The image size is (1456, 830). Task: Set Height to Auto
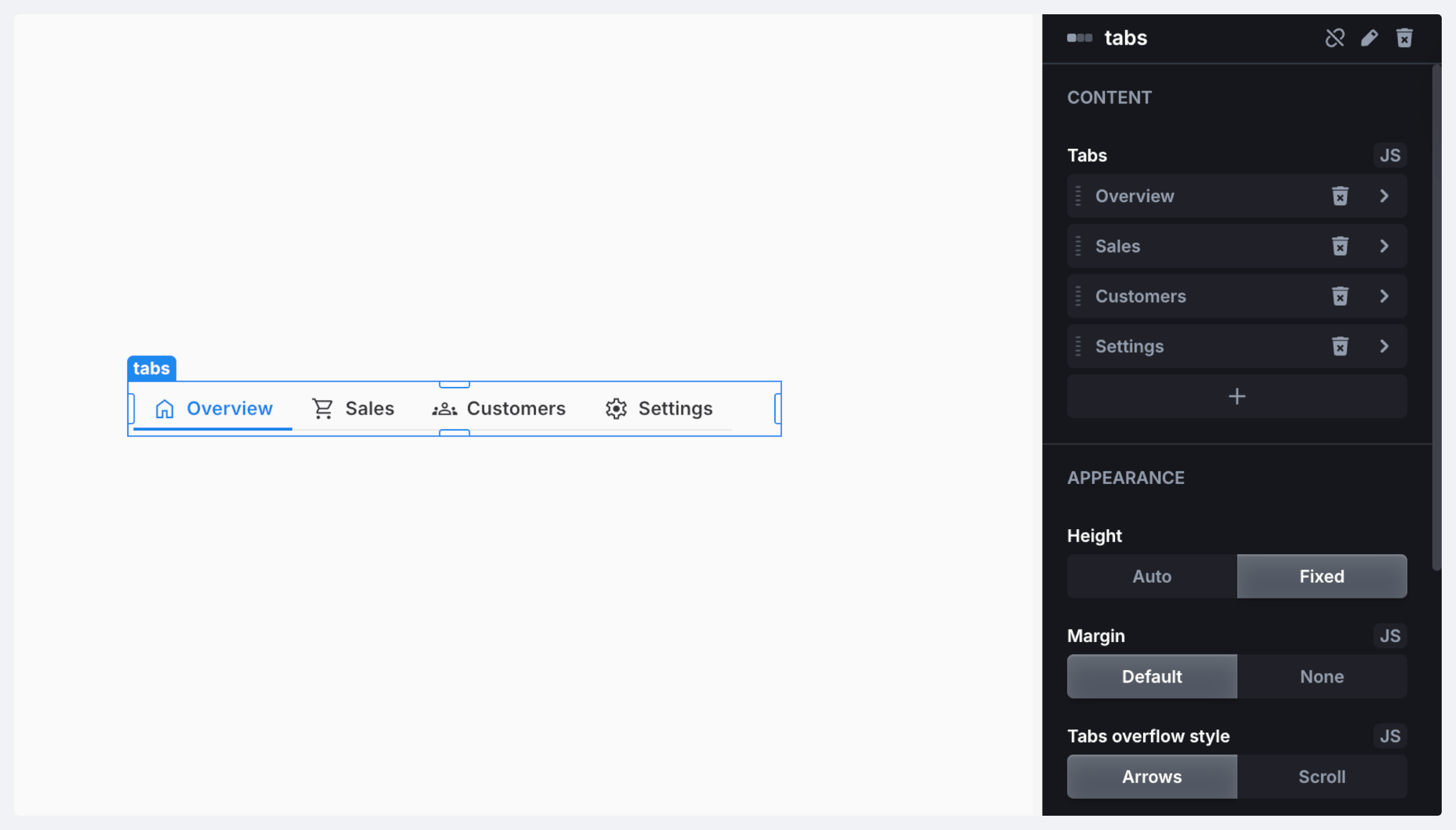tap(1151, 576)
